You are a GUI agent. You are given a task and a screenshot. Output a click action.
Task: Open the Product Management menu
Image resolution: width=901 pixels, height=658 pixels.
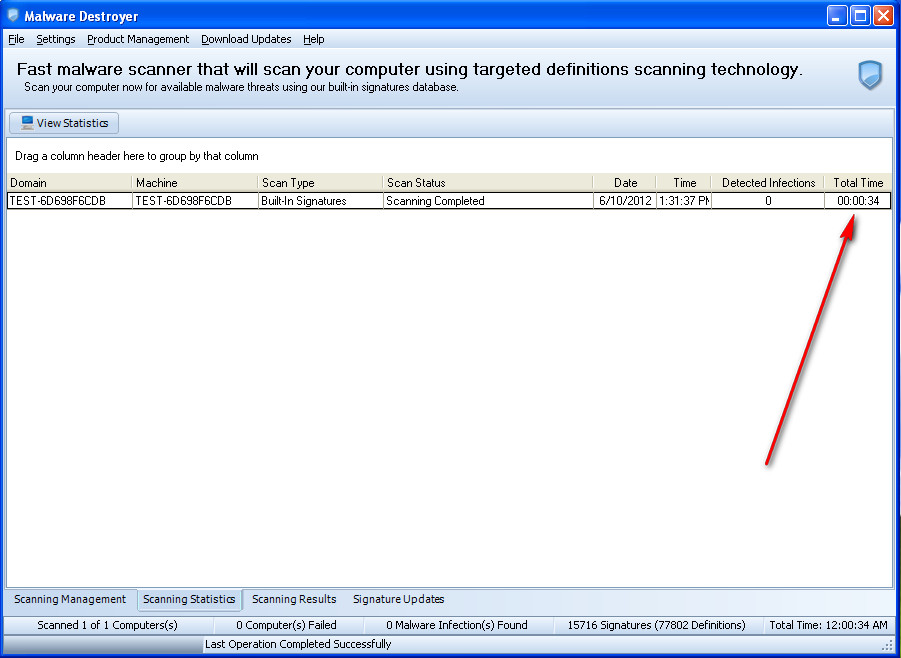[138, 39]
